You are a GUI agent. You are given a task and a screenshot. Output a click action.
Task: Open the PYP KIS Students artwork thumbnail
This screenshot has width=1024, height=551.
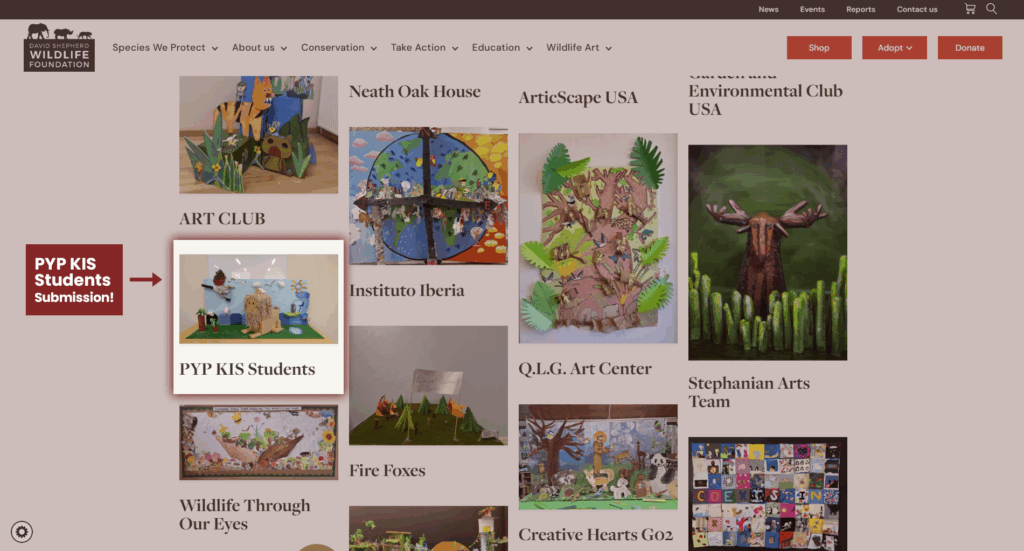click(x=259, y=299)
